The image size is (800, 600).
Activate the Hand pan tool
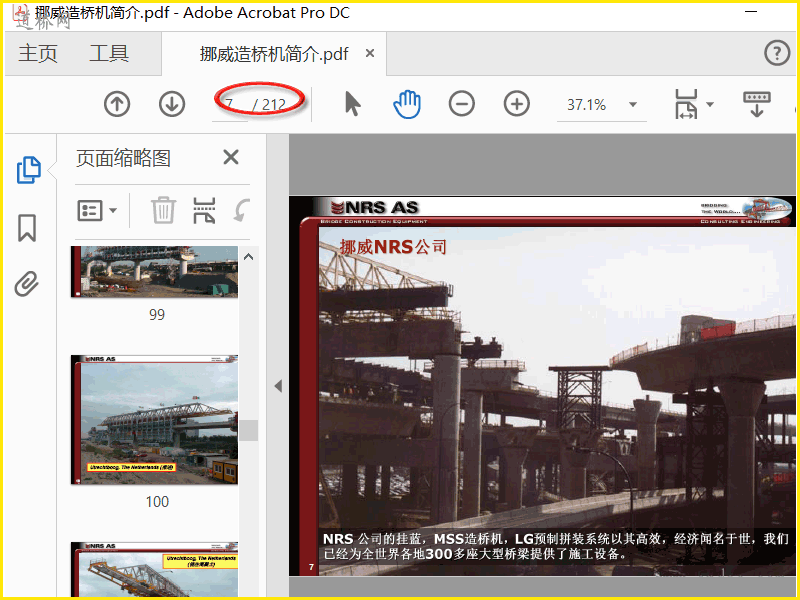(407, 104)
